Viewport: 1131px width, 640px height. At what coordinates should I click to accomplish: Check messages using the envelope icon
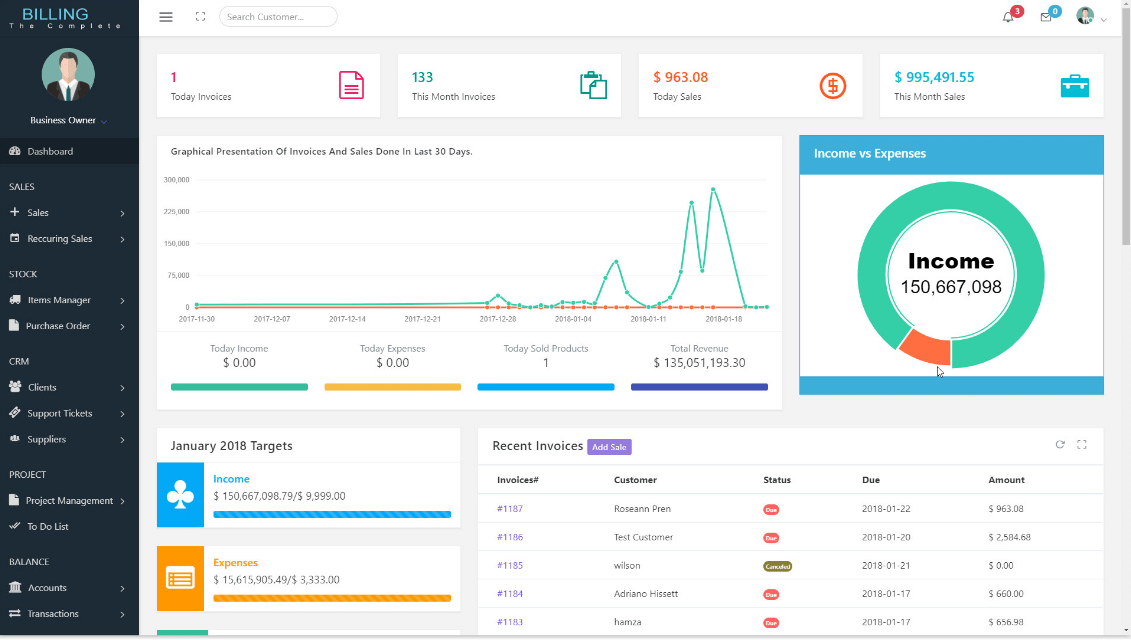pyautogui.click(x=1046, y=17)
